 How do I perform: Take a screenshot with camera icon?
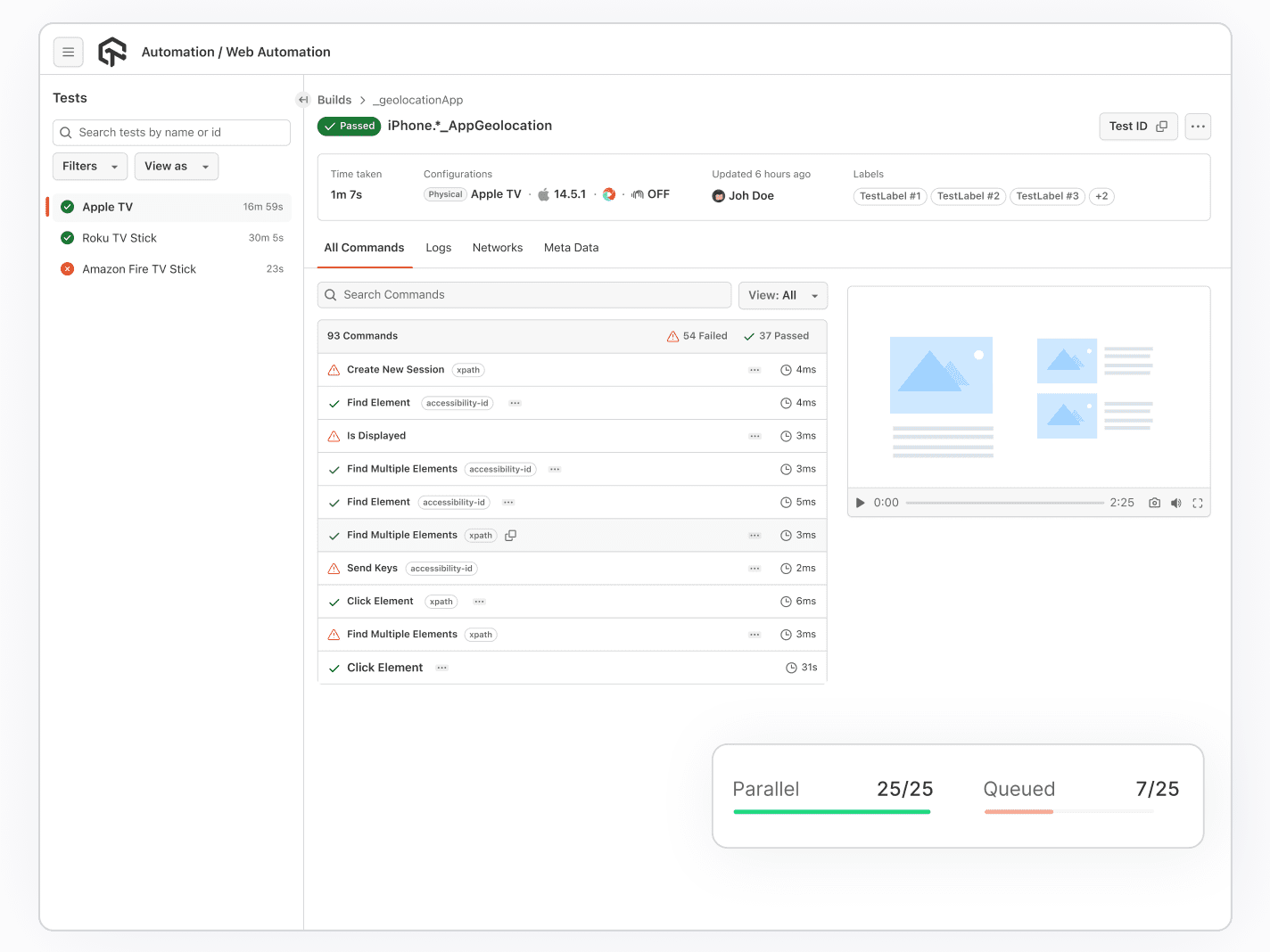pos(1154,503)
